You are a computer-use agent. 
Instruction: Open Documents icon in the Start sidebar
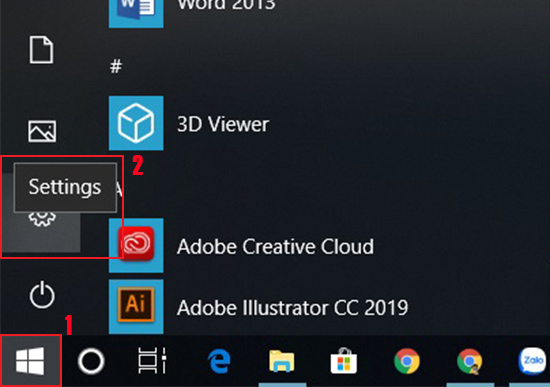point(41,49)
